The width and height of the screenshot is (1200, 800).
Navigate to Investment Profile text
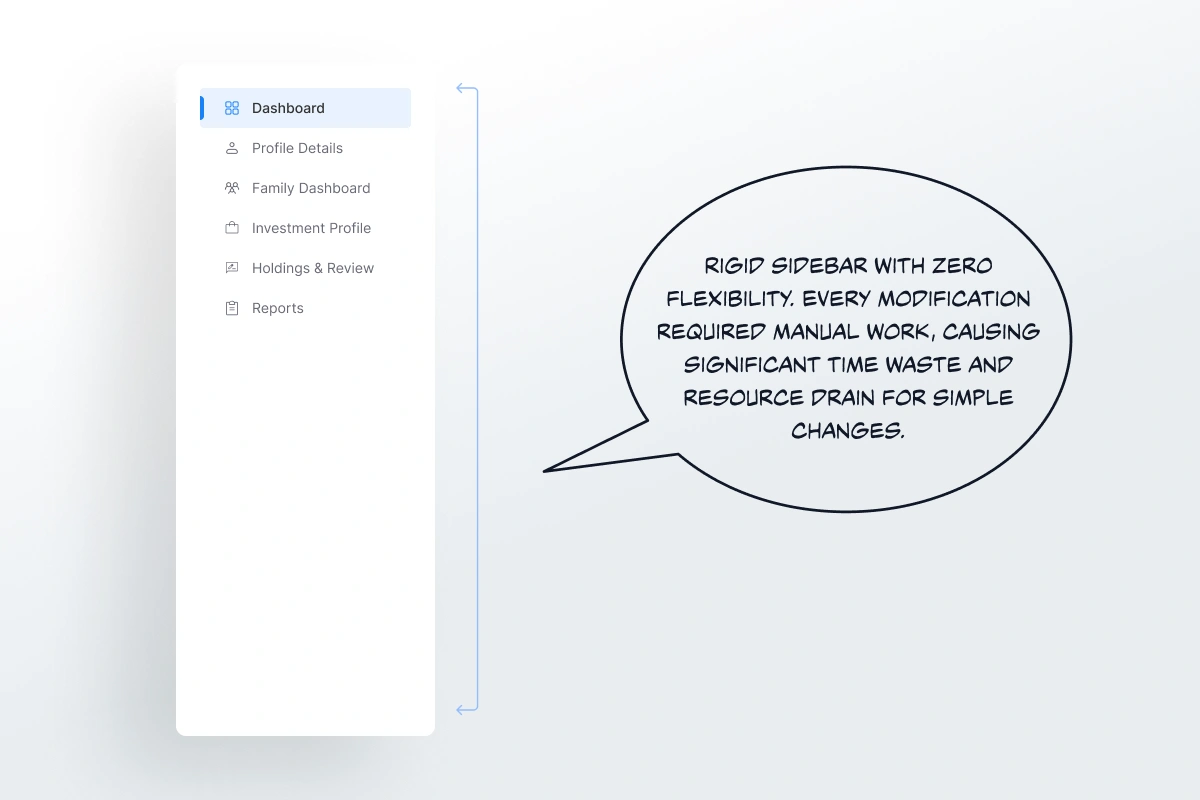(x=311, y=228)
